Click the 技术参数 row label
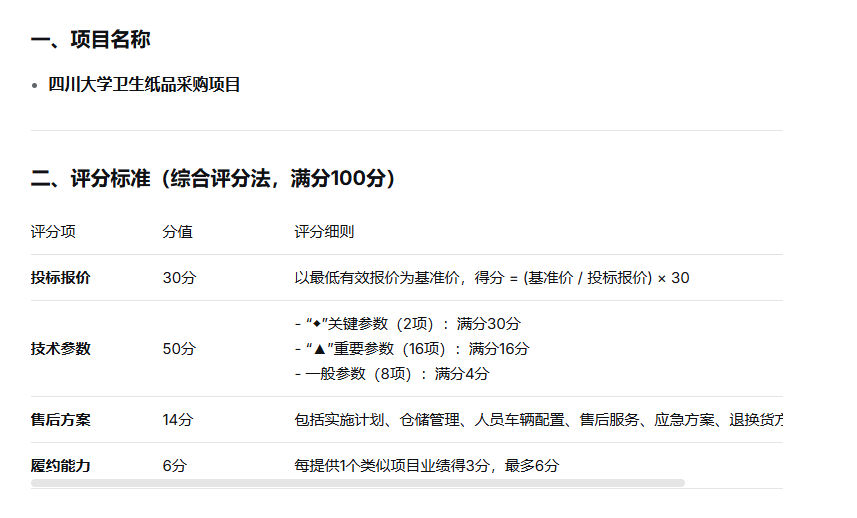Screen dimensions: 857x518 (61, 349)
